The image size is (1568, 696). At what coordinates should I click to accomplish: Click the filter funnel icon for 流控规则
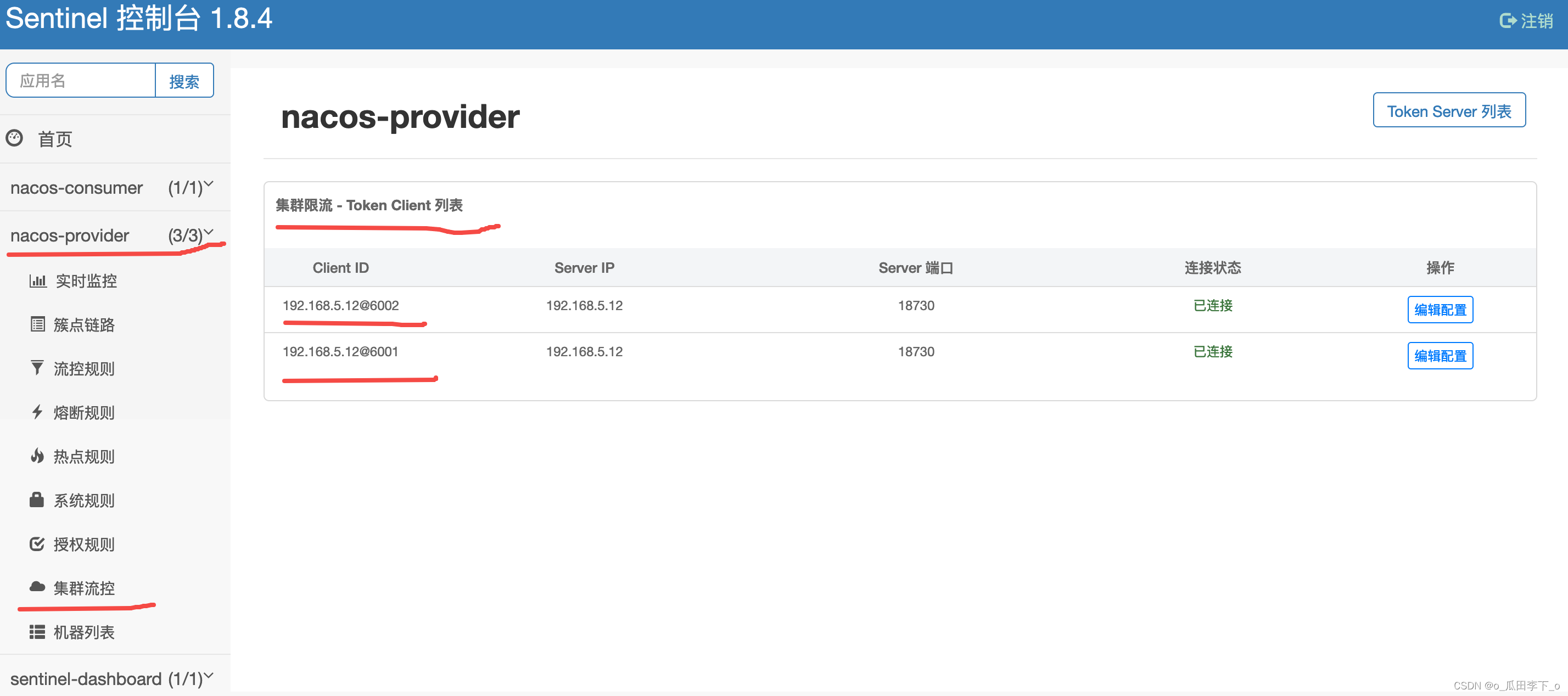point(37,368)
